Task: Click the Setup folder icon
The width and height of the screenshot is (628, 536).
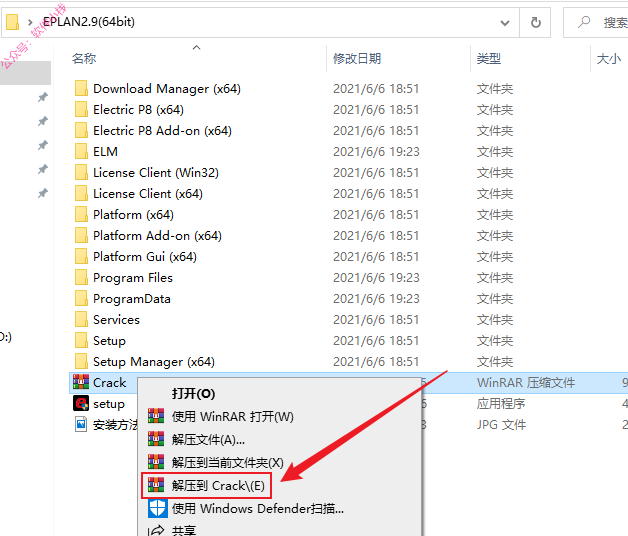Action: [81, 341]
